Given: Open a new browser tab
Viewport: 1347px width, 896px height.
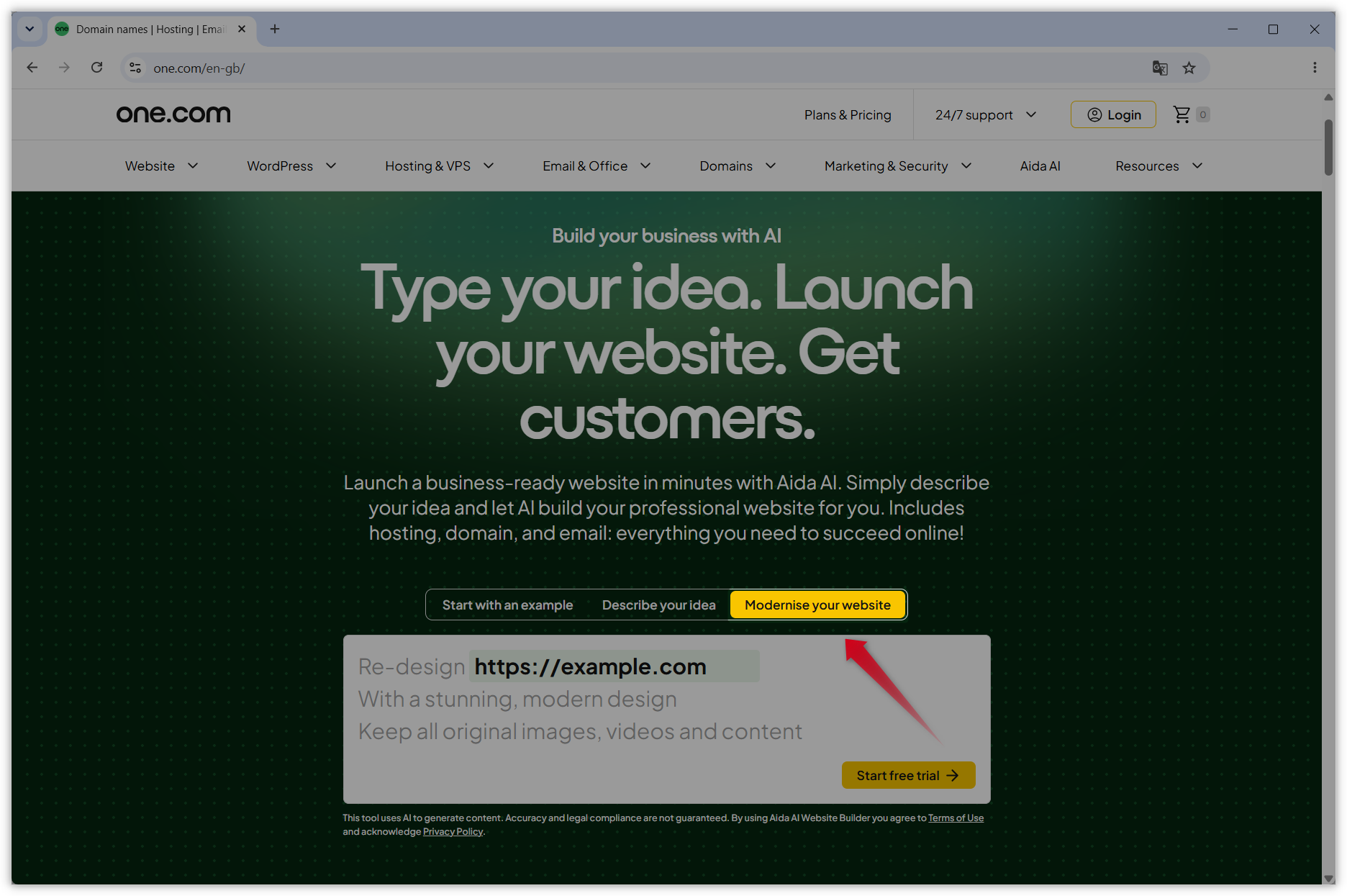Looking at the screenshot, I should point(275,29).
